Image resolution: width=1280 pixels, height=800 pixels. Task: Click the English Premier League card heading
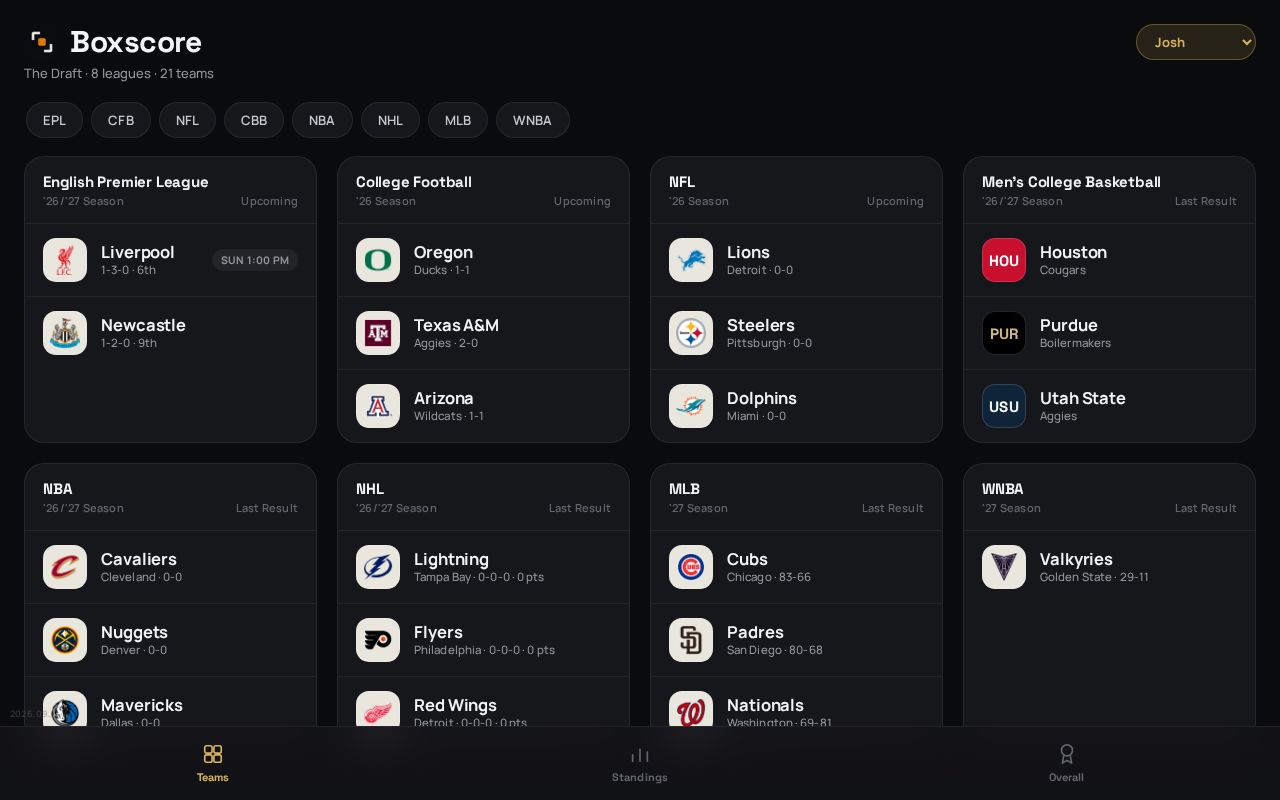pyautogui.click(x=126, y=182)
